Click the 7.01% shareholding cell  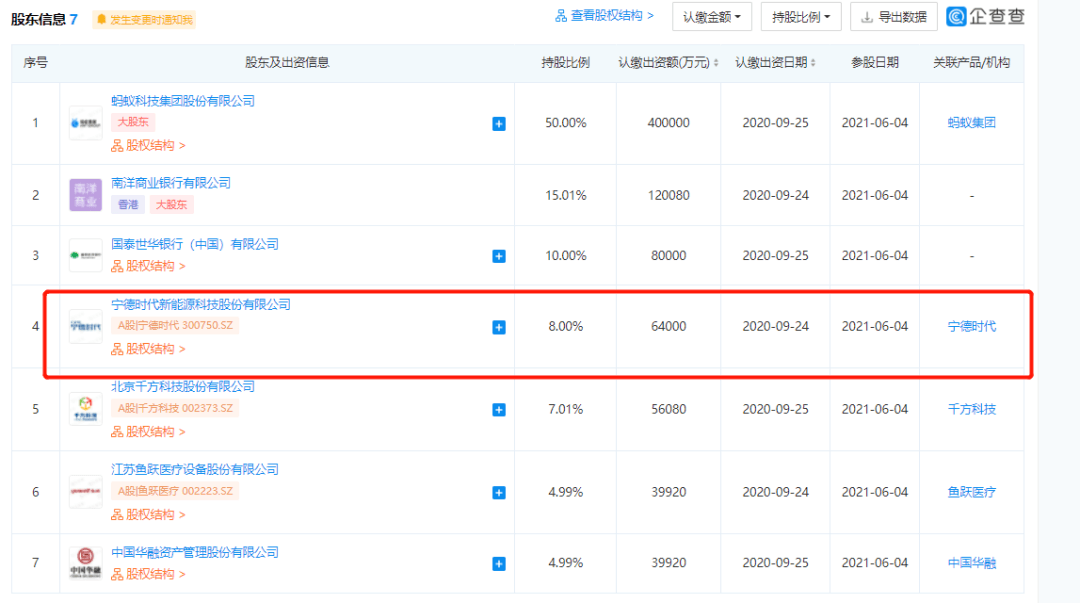[565, 409]
